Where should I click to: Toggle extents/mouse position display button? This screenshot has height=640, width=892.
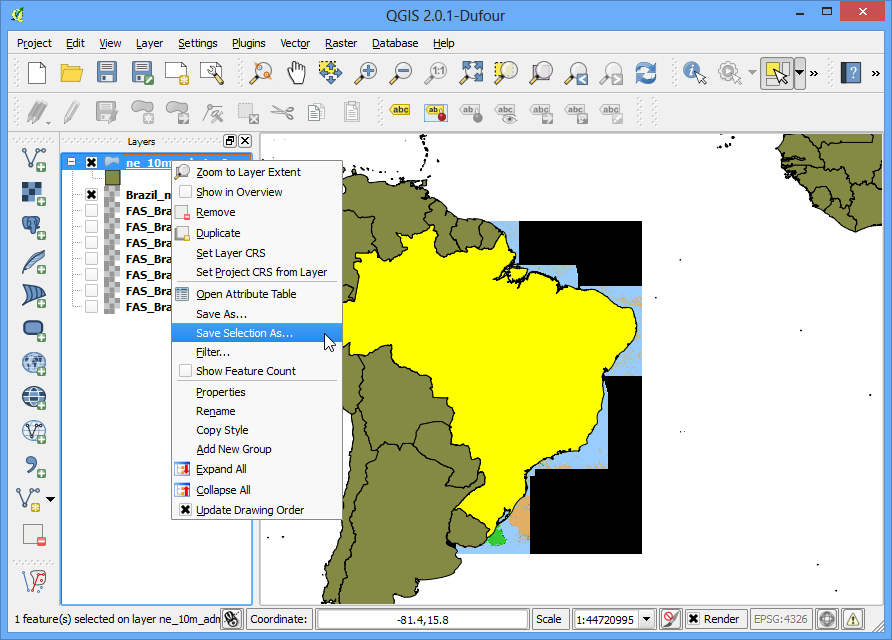[x=232, y=619]
